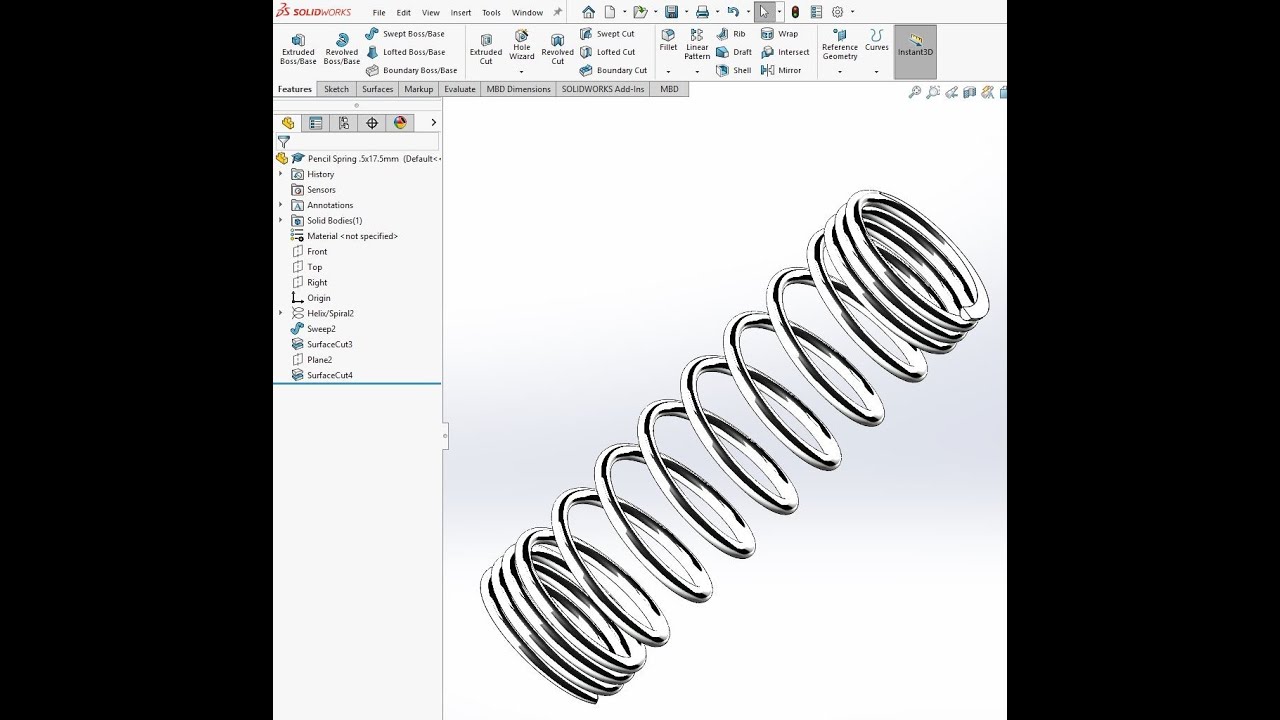Activate the Revolved Cut tool

[x=557, y=48]
